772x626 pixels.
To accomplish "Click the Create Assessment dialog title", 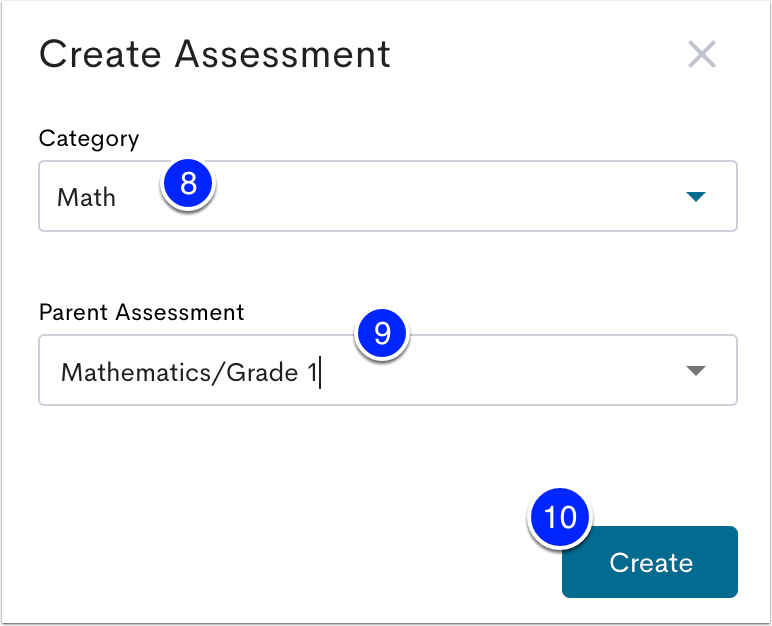I will pyautogui.click(x=215, y=54).
